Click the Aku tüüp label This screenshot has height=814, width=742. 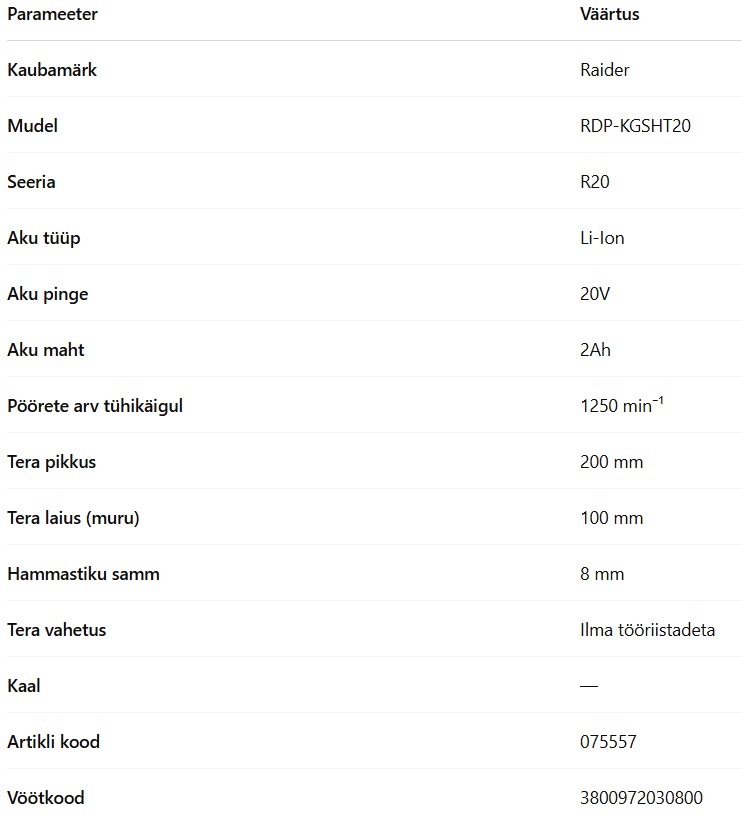[x=44, y=238]
